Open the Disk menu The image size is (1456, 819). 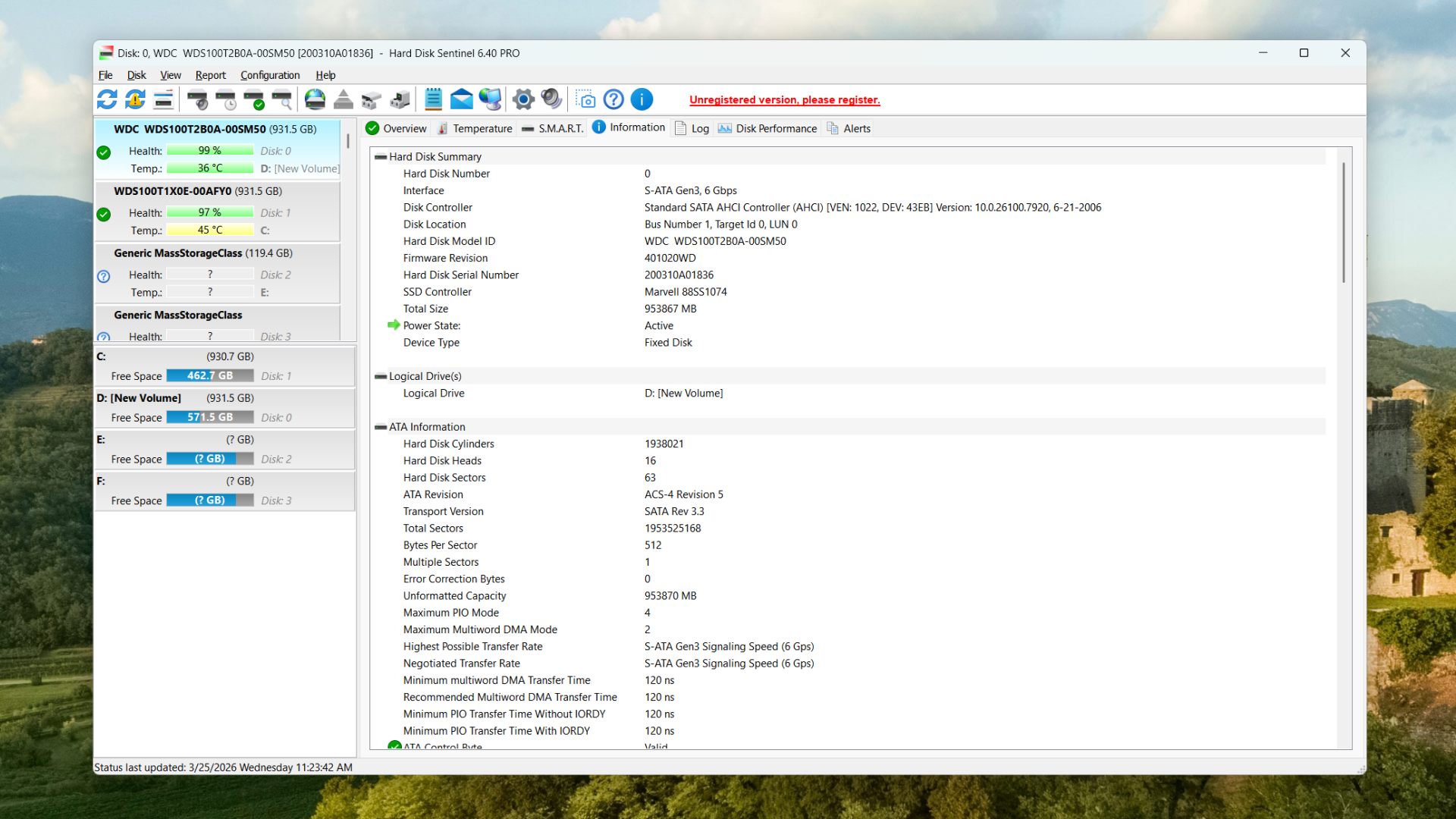136,75
